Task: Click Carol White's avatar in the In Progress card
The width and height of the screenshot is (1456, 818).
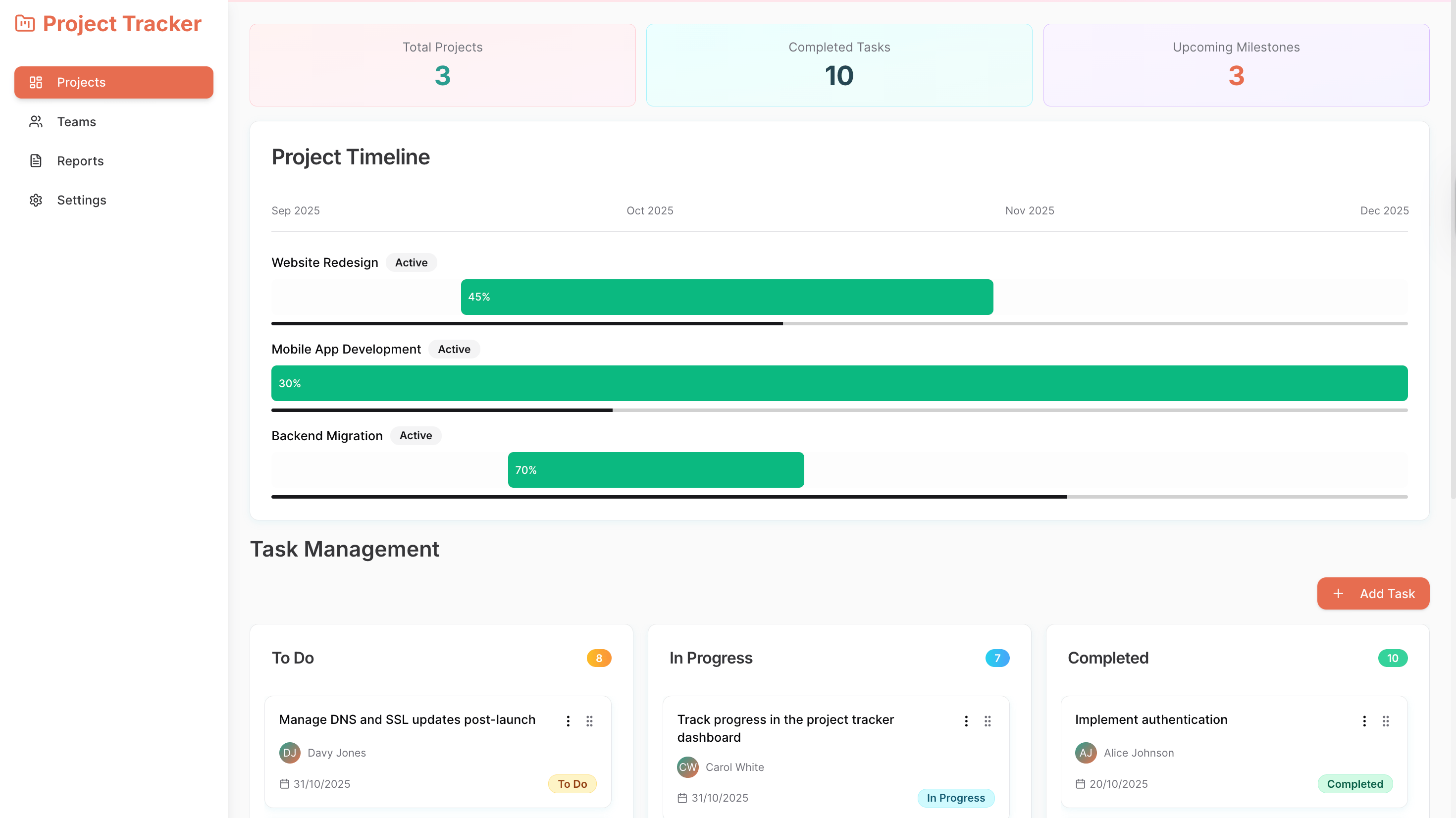Action: pos(687,767)
